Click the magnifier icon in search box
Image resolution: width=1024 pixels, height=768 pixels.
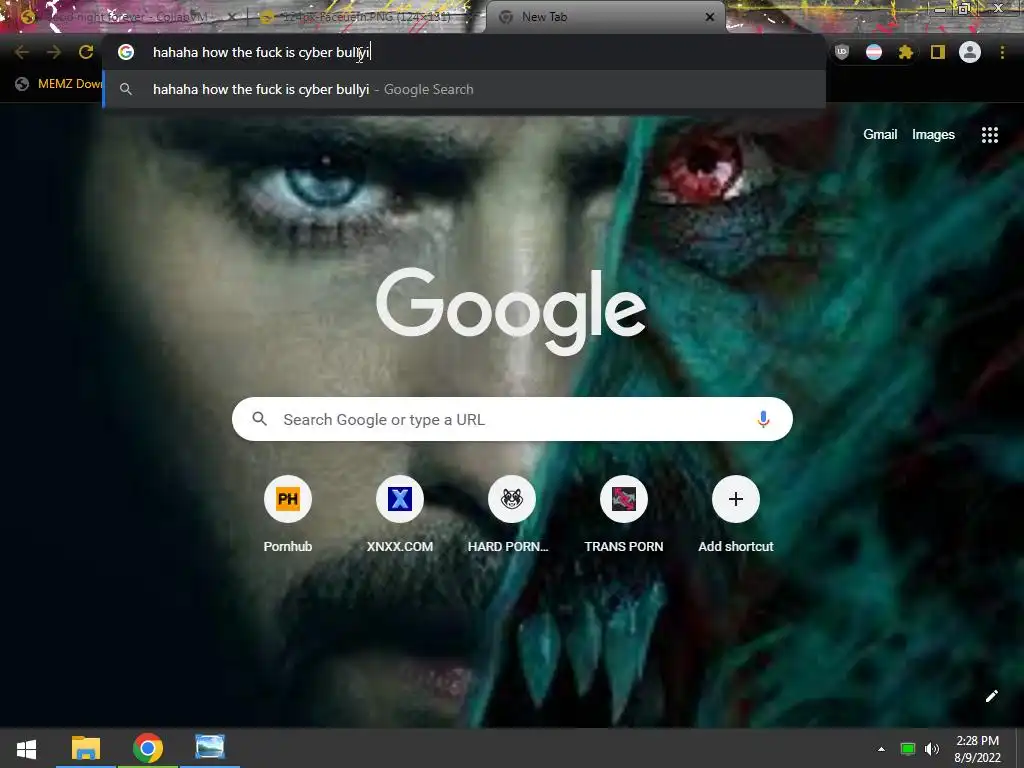pyautogui.click(x=260, y=419)
